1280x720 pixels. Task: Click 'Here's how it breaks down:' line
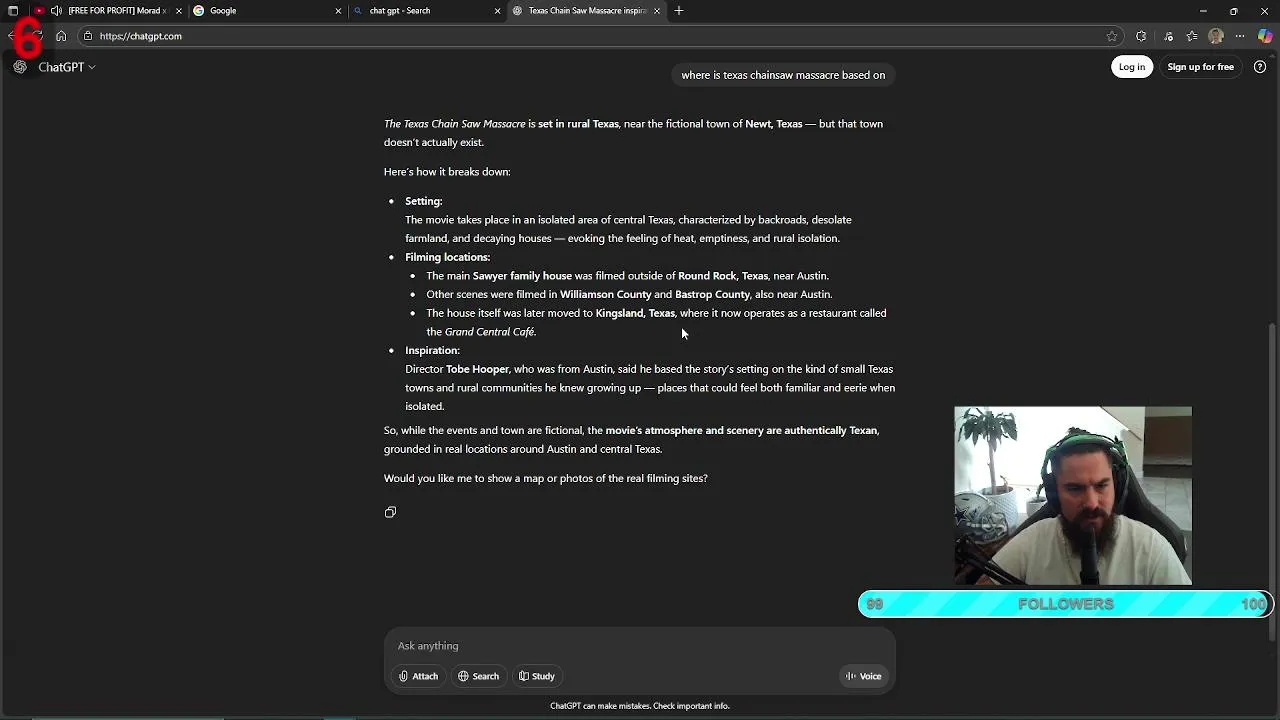pyautogui.click(x=447, y=172)
